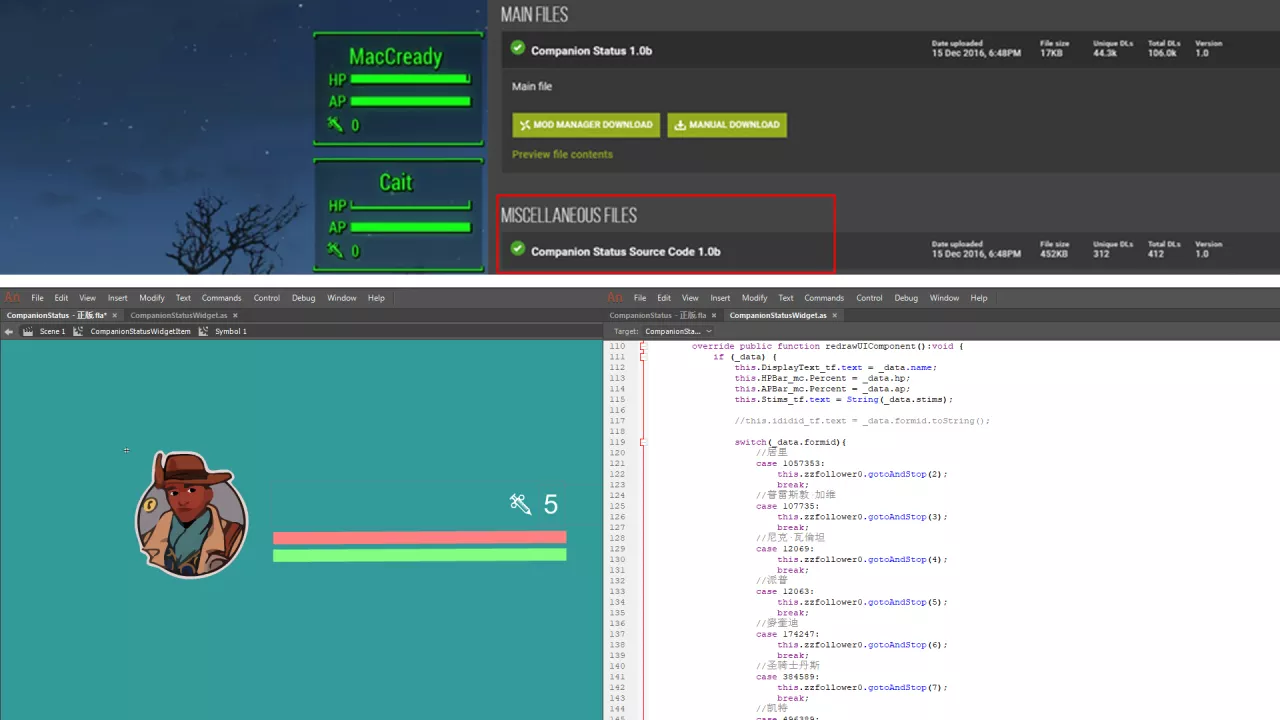Open Modify menu in right Animate window
1280x720 pixels.
pos(755,298)
